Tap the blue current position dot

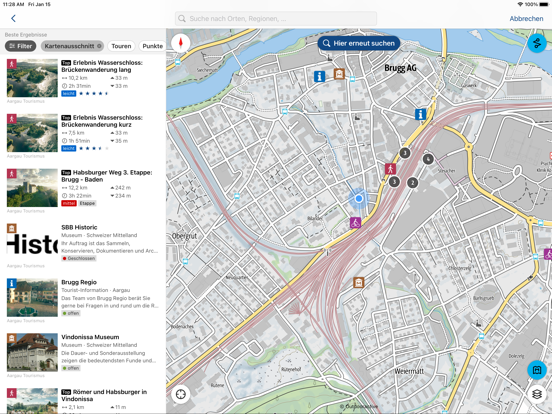click(359, 199)
